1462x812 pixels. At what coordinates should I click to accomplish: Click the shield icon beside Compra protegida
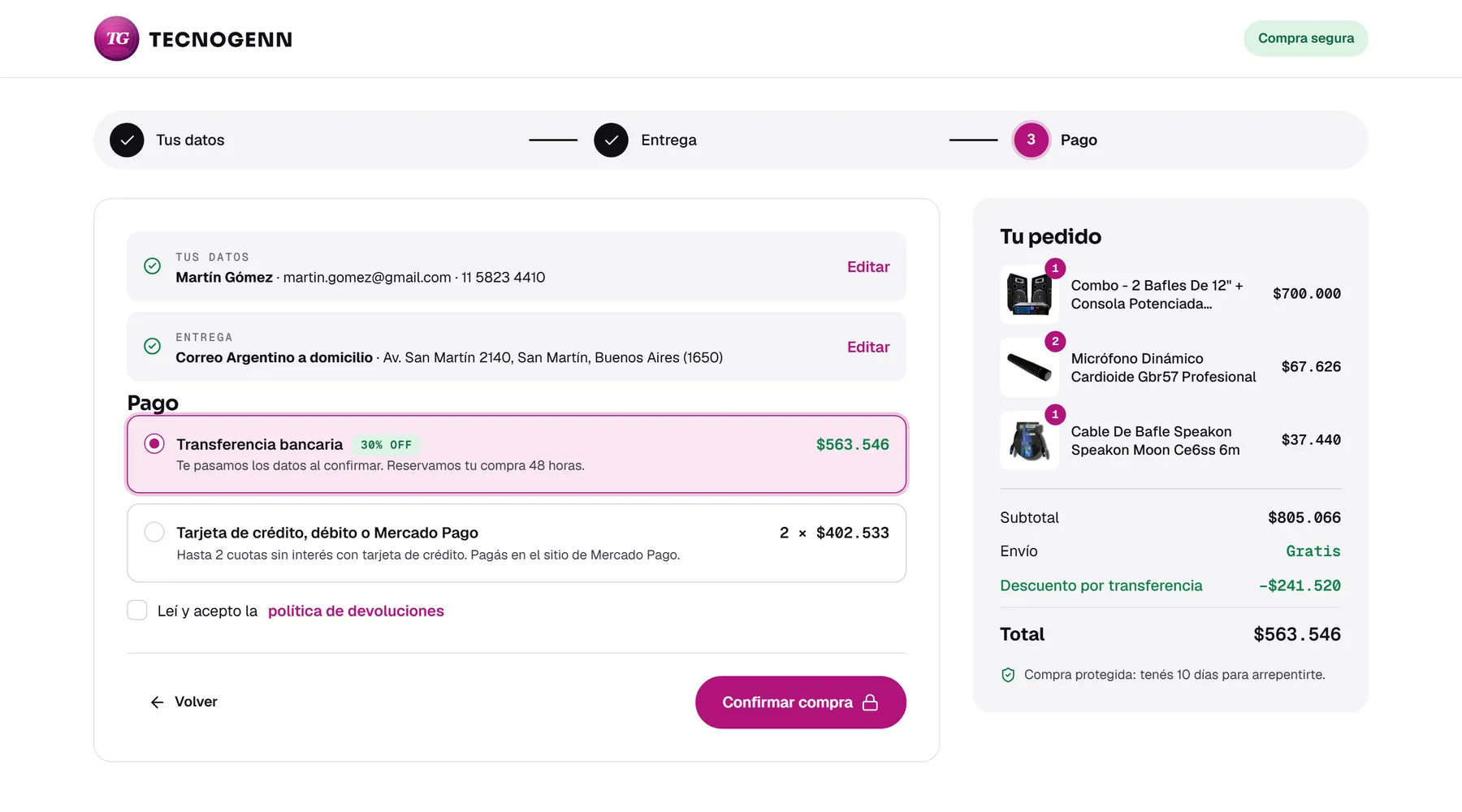click(1008, 675)
